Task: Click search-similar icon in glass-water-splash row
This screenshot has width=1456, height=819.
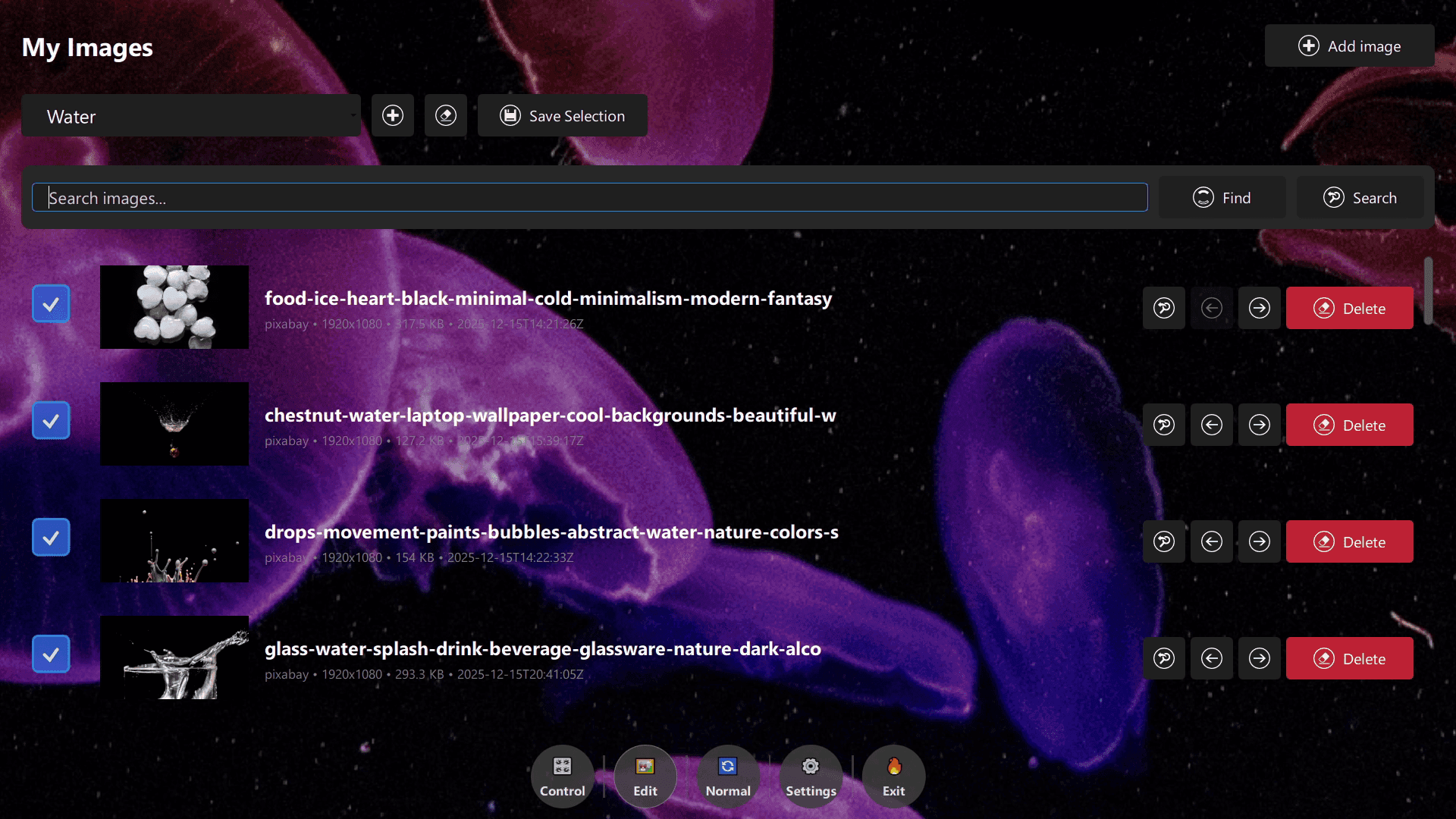Action: [1164, 658]
